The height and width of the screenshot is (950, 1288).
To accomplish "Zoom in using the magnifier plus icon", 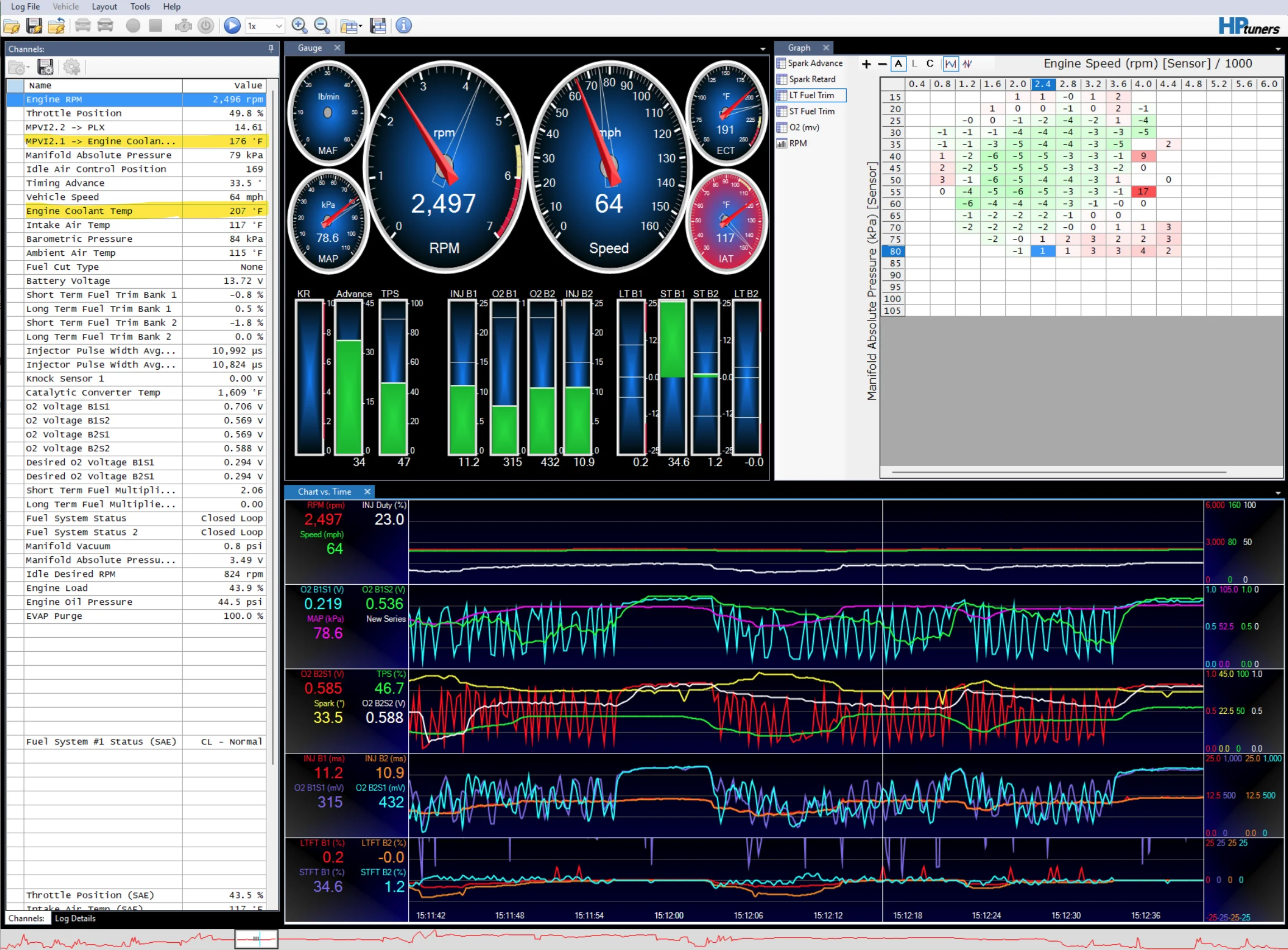I will 299,26.
